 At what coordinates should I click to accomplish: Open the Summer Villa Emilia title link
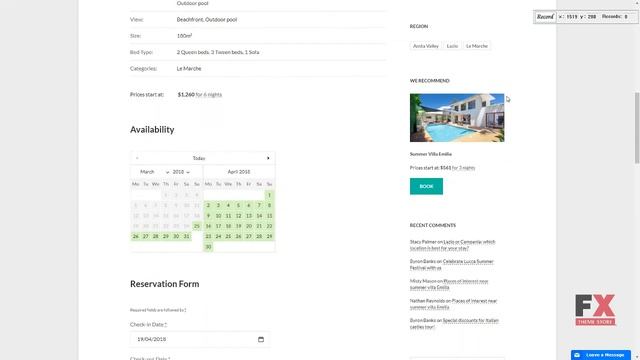431,154
